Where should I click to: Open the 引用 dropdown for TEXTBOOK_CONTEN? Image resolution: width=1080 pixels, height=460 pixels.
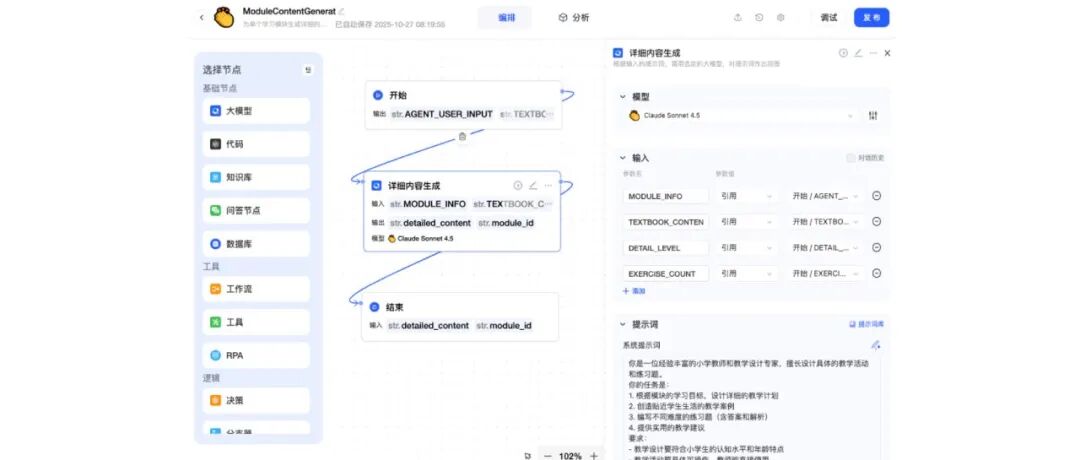(x=747, y=222)
